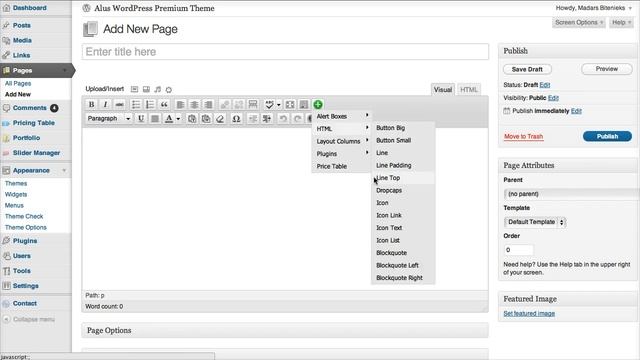Expand the Layout Columns submenu

[342, 141]
